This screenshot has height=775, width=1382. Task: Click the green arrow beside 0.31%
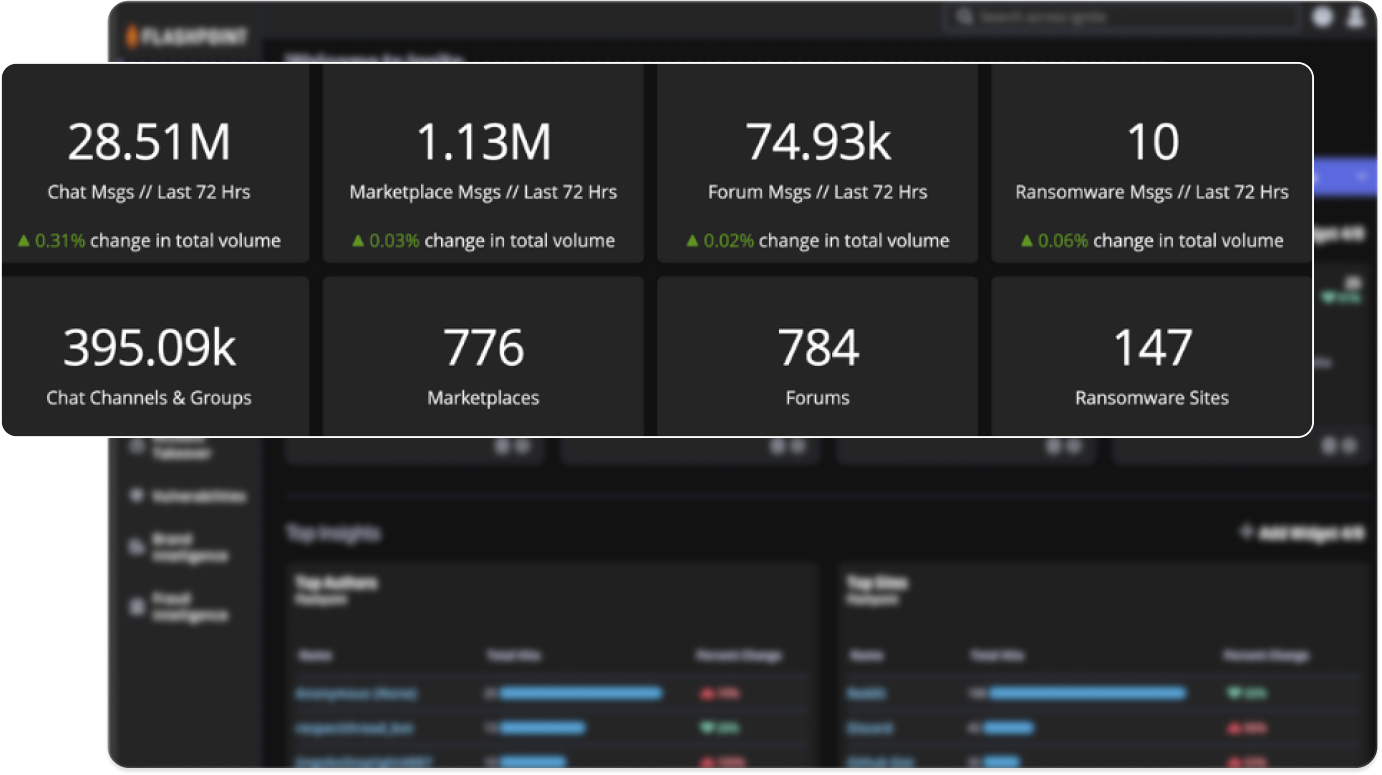click(25, 241)
